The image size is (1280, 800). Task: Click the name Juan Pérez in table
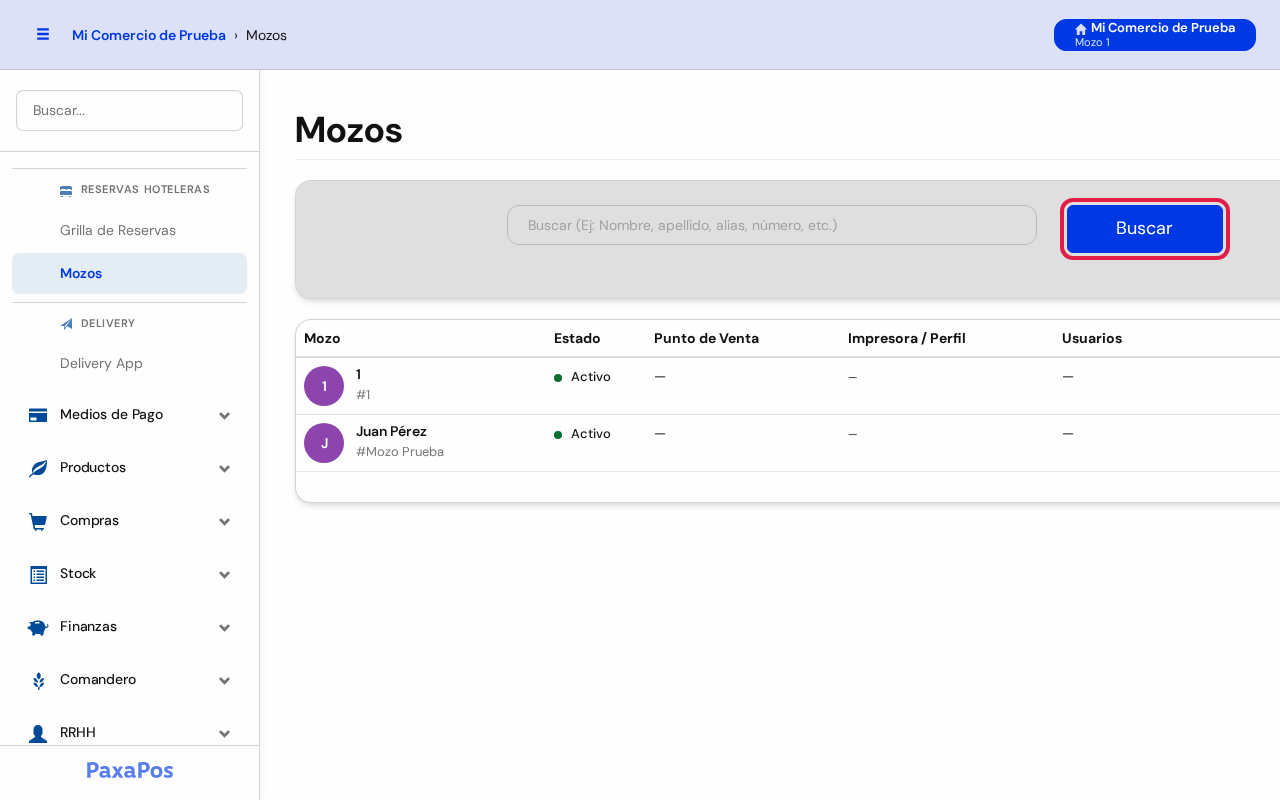tap(391, 431)
